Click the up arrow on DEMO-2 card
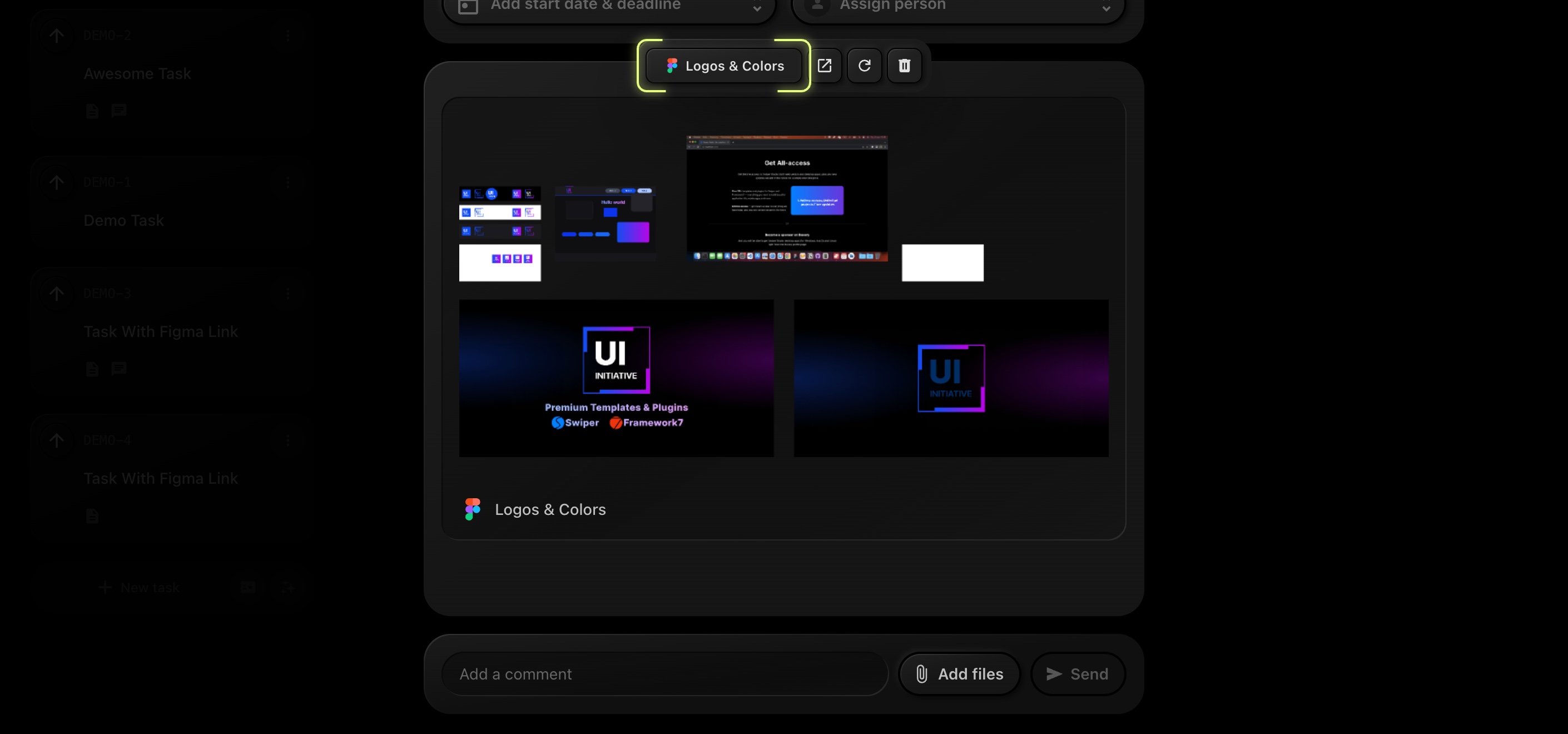1568x734 pixels. tap(57, 36)
